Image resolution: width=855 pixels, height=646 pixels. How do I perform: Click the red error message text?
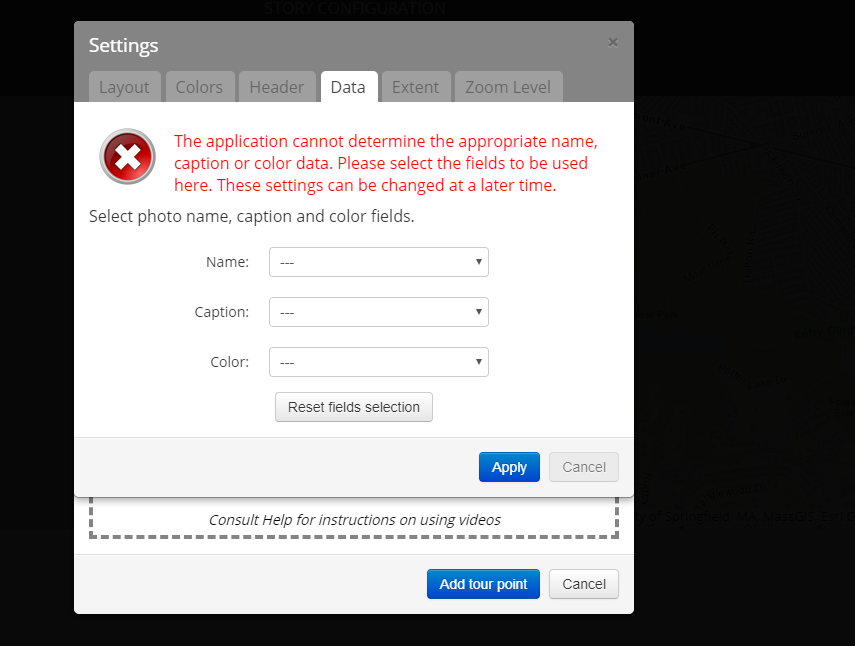click(386, 163)
